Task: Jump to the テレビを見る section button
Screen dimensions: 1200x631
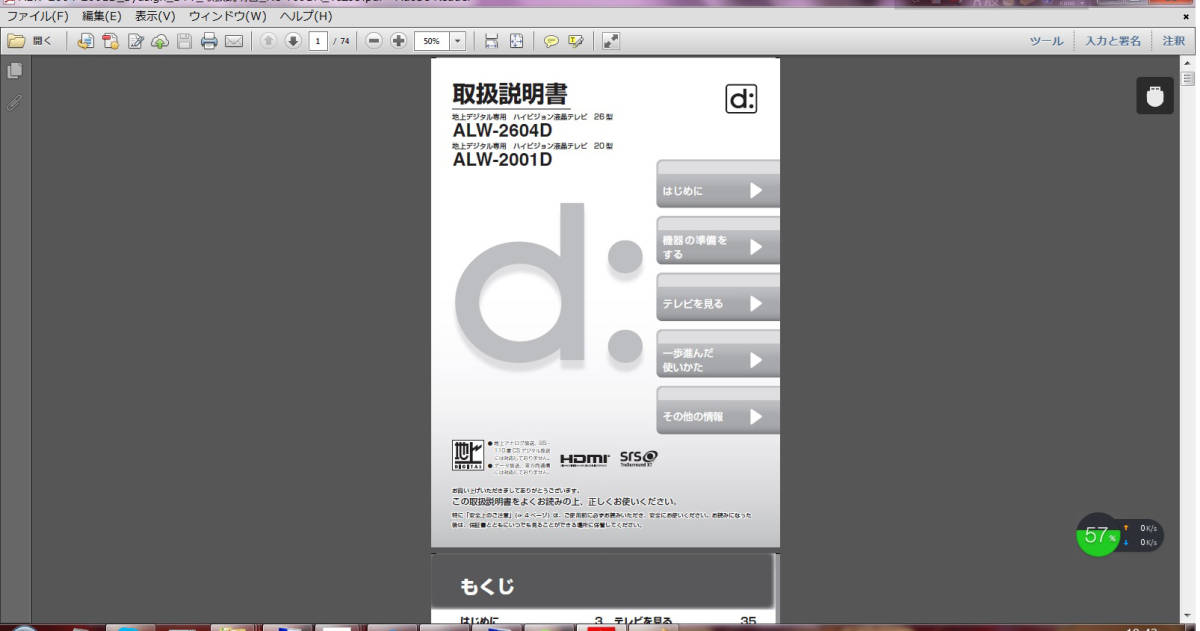Action: tap(717, 297)
